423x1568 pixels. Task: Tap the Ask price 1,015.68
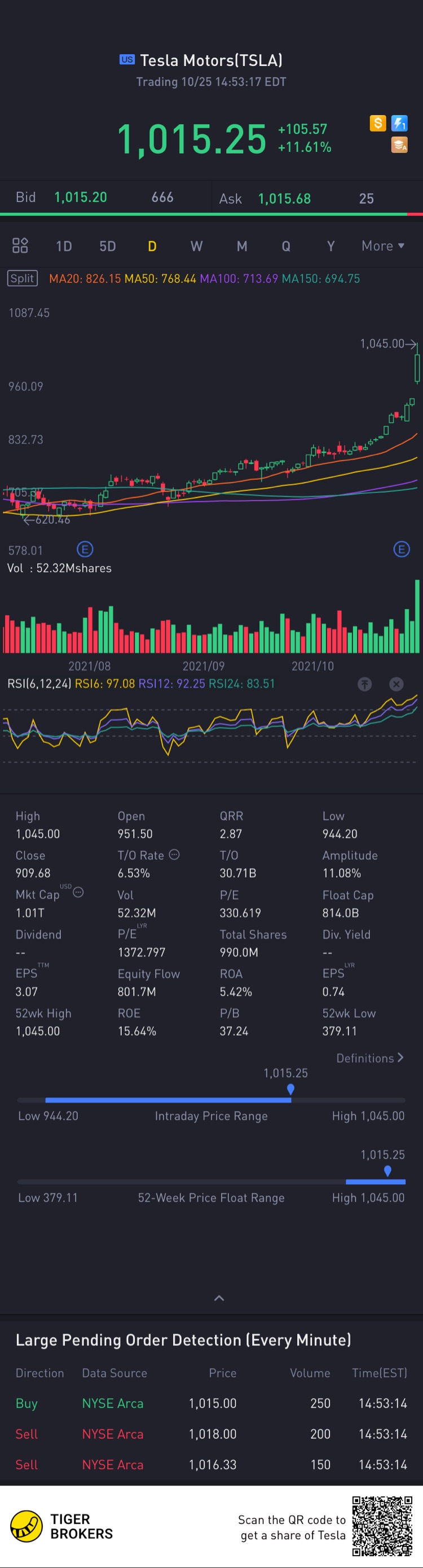click(x=284, y=199)
